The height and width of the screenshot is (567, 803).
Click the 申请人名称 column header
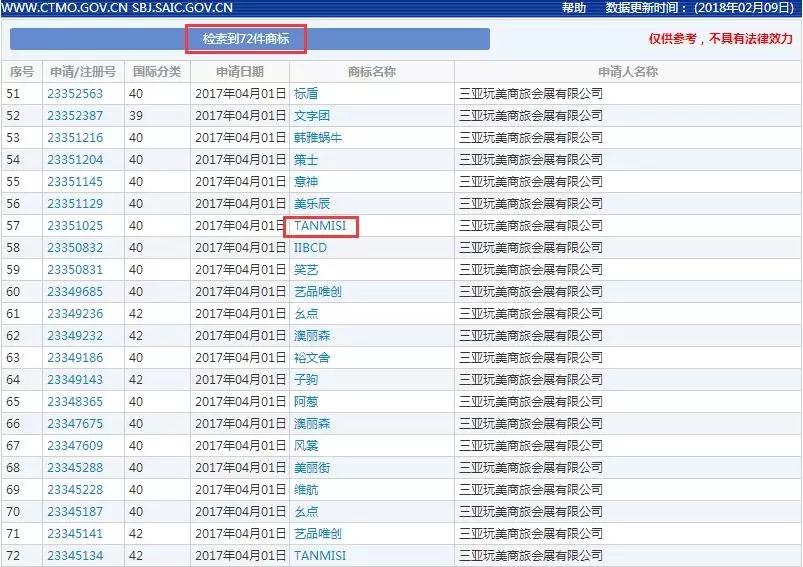(627, 72)
